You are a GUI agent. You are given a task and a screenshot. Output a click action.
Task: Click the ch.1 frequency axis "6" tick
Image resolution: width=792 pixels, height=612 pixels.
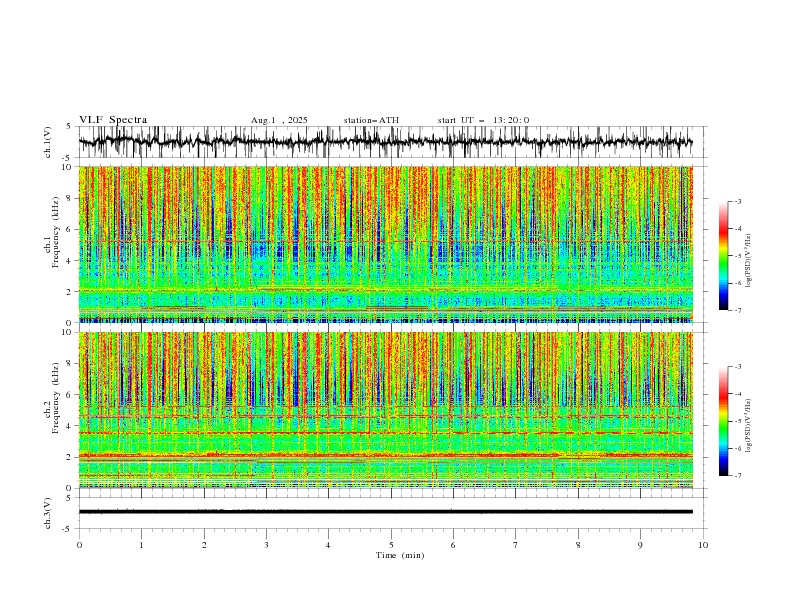click(69, 229)
